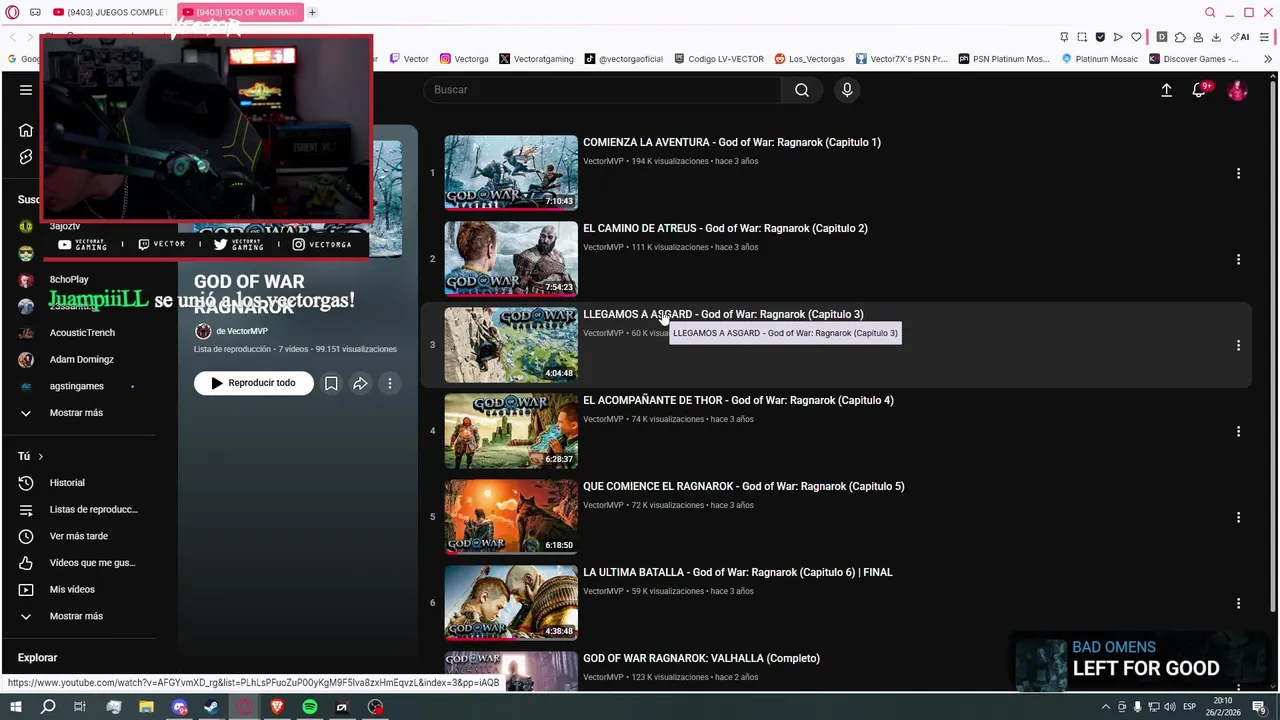Open 8choPlay subscription channel

[68, 280]
